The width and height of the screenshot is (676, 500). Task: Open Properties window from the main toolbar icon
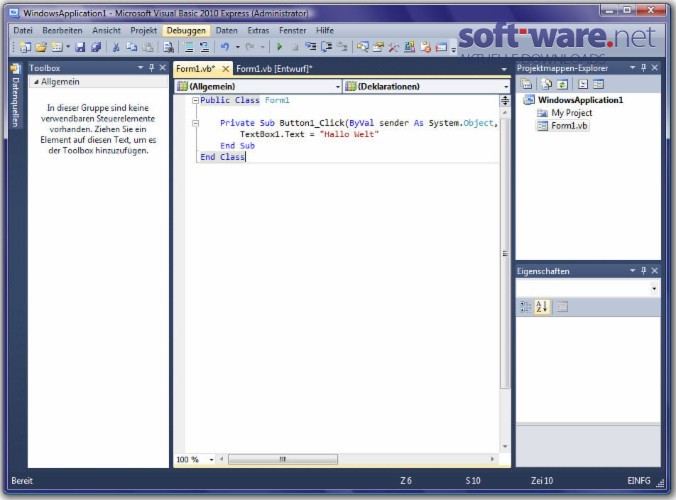point(378,47)
